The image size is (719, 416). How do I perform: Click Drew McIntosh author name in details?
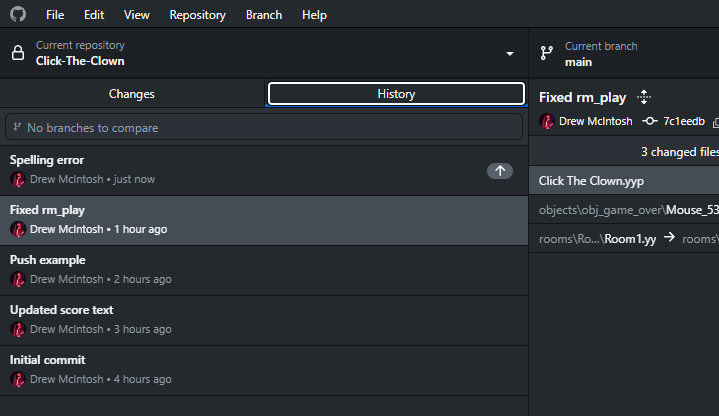pos(595,121)
